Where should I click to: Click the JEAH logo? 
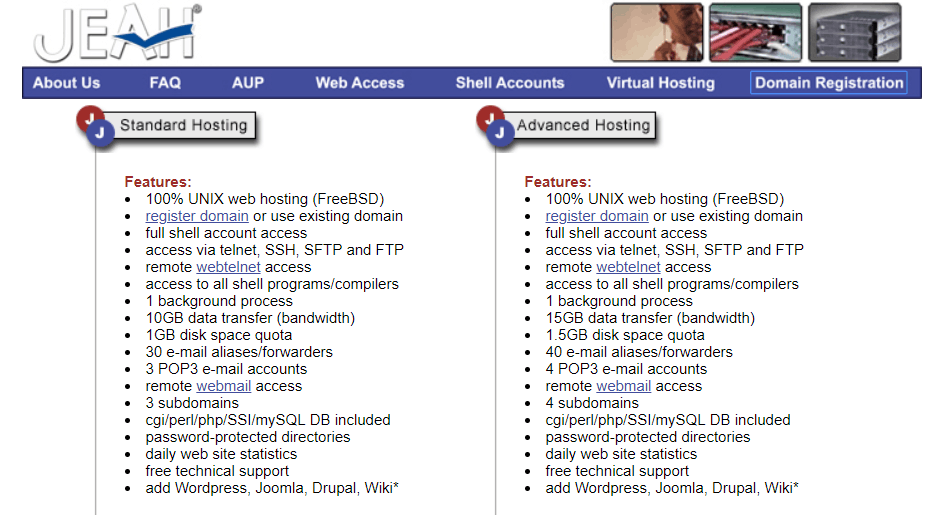click(x=117, y=33)
